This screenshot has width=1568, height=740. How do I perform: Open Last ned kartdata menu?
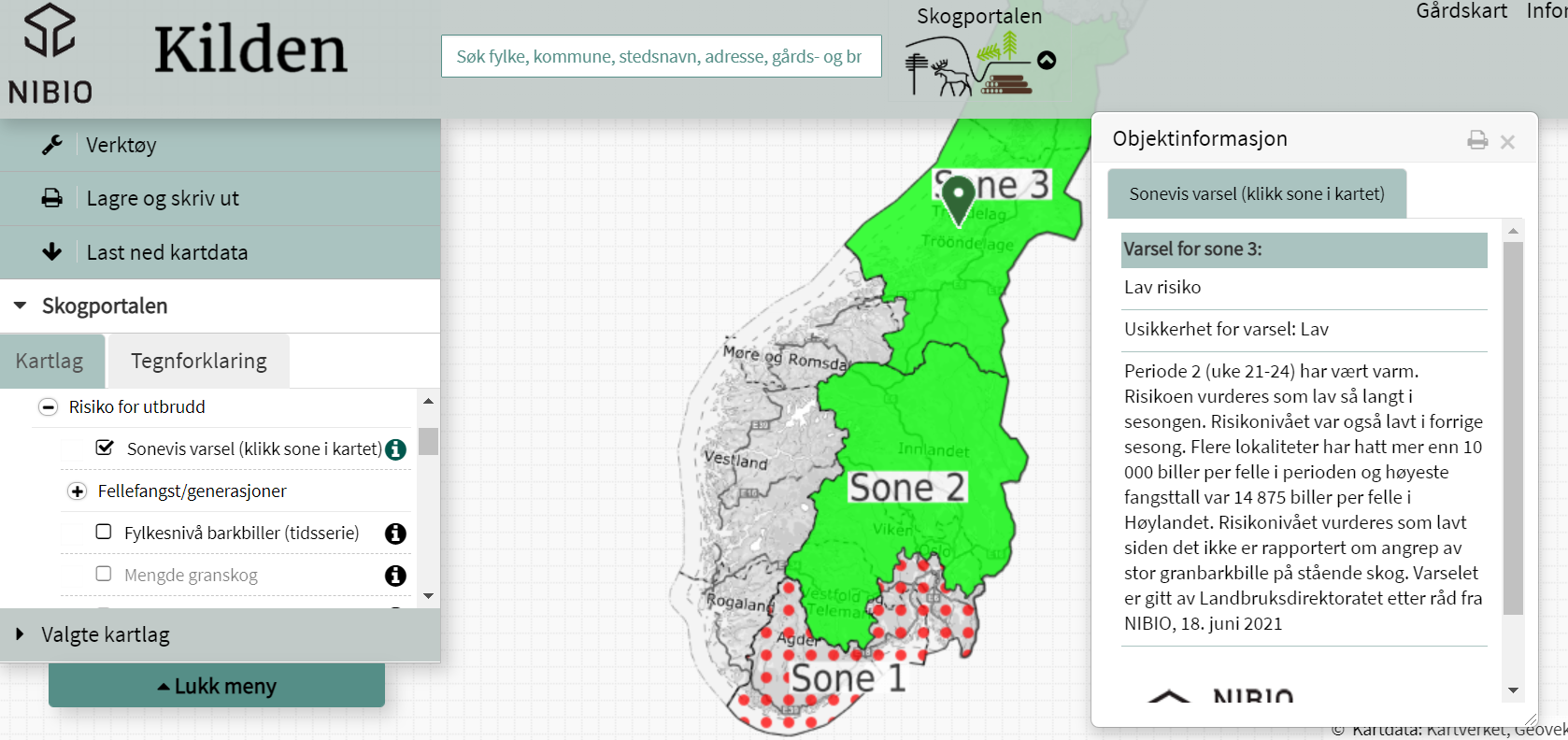click(220, 252)
